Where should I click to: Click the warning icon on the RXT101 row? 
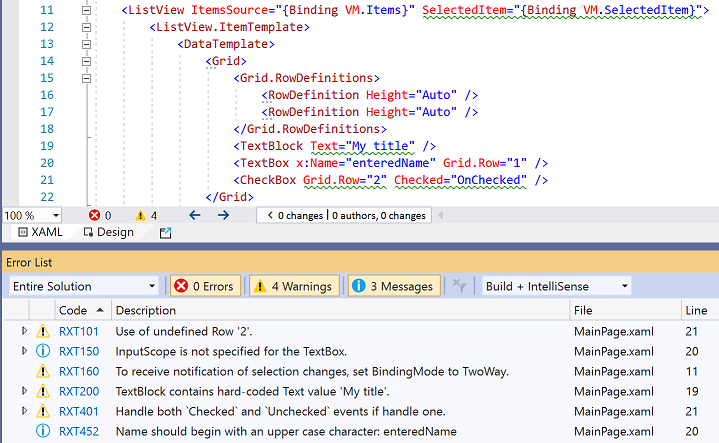[x=43, y=331]
